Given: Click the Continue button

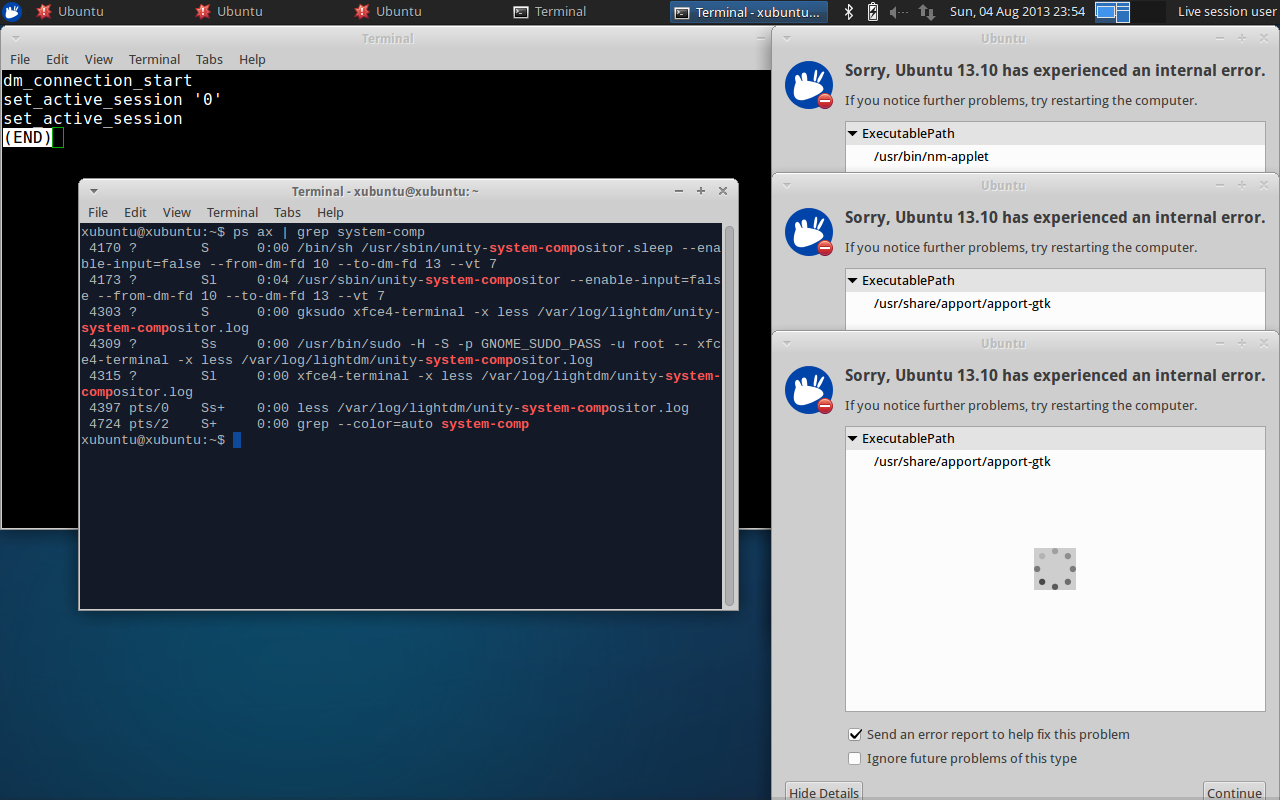Looking at the screenshot, I should coord(1234,792).
